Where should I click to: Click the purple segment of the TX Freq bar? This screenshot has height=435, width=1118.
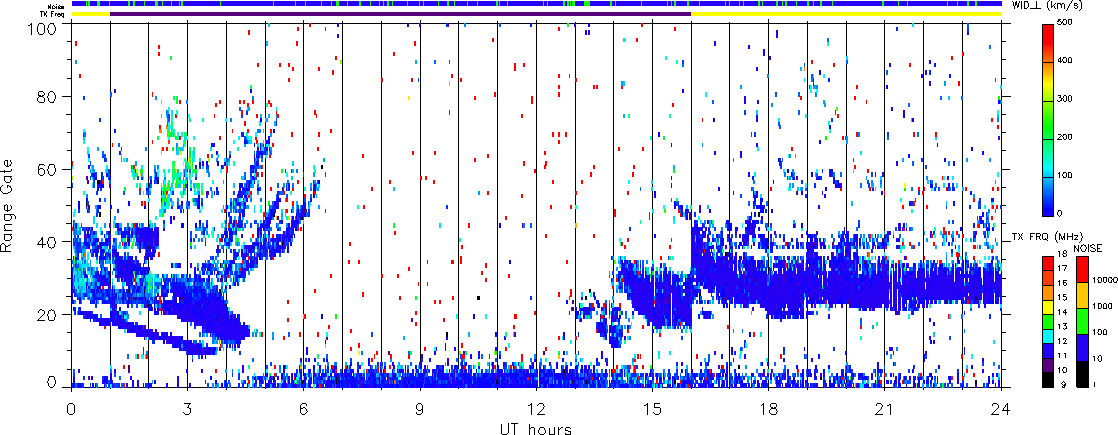pos(400,14)
